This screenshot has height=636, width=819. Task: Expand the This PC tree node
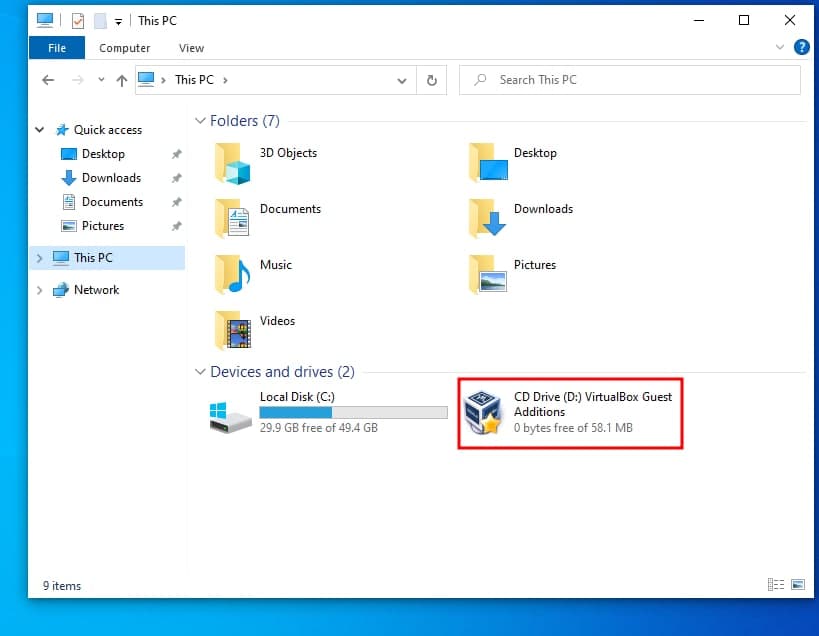click(x=39, y=258)
